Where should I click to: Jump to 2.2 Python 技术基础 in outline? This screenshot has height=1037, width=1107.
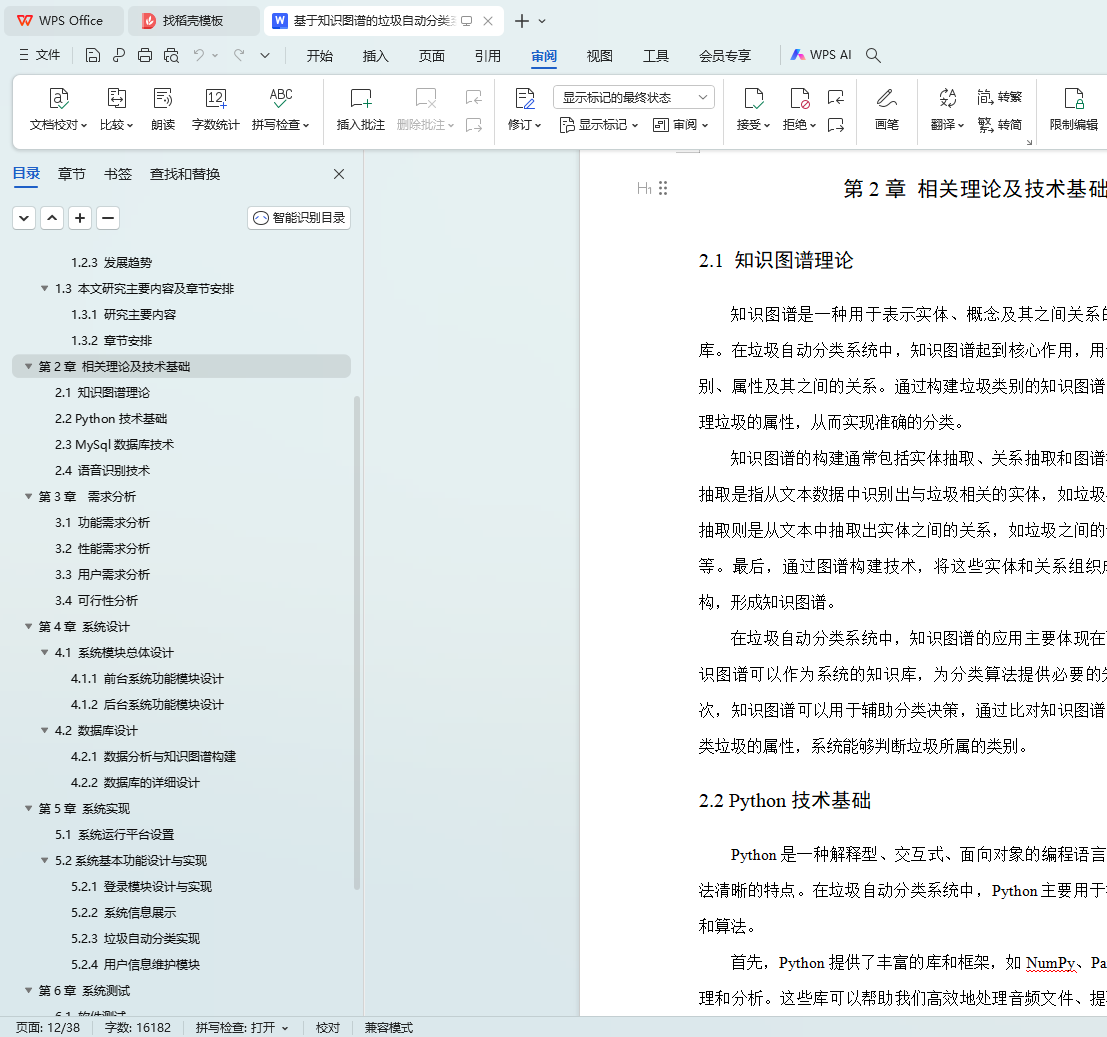[111, 419]
